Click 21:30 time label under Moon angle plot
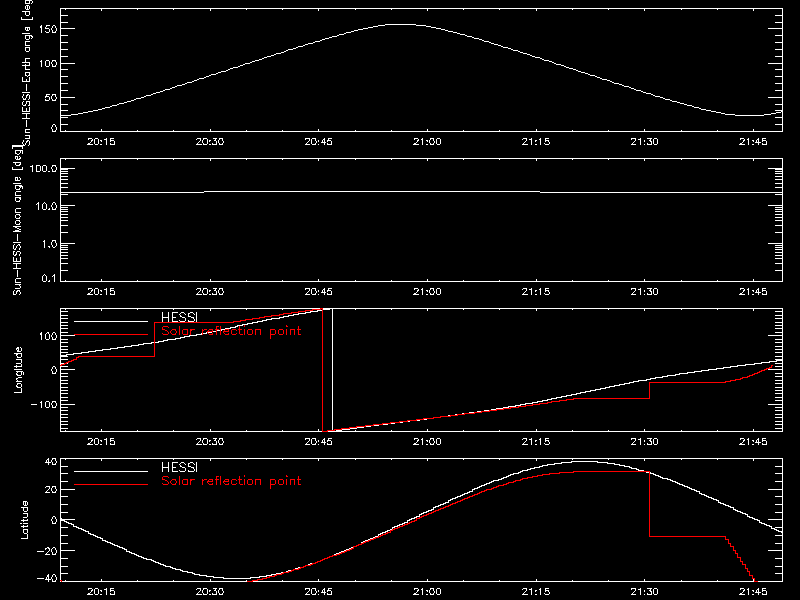800x600 pixels. click(x=644, y=292)
